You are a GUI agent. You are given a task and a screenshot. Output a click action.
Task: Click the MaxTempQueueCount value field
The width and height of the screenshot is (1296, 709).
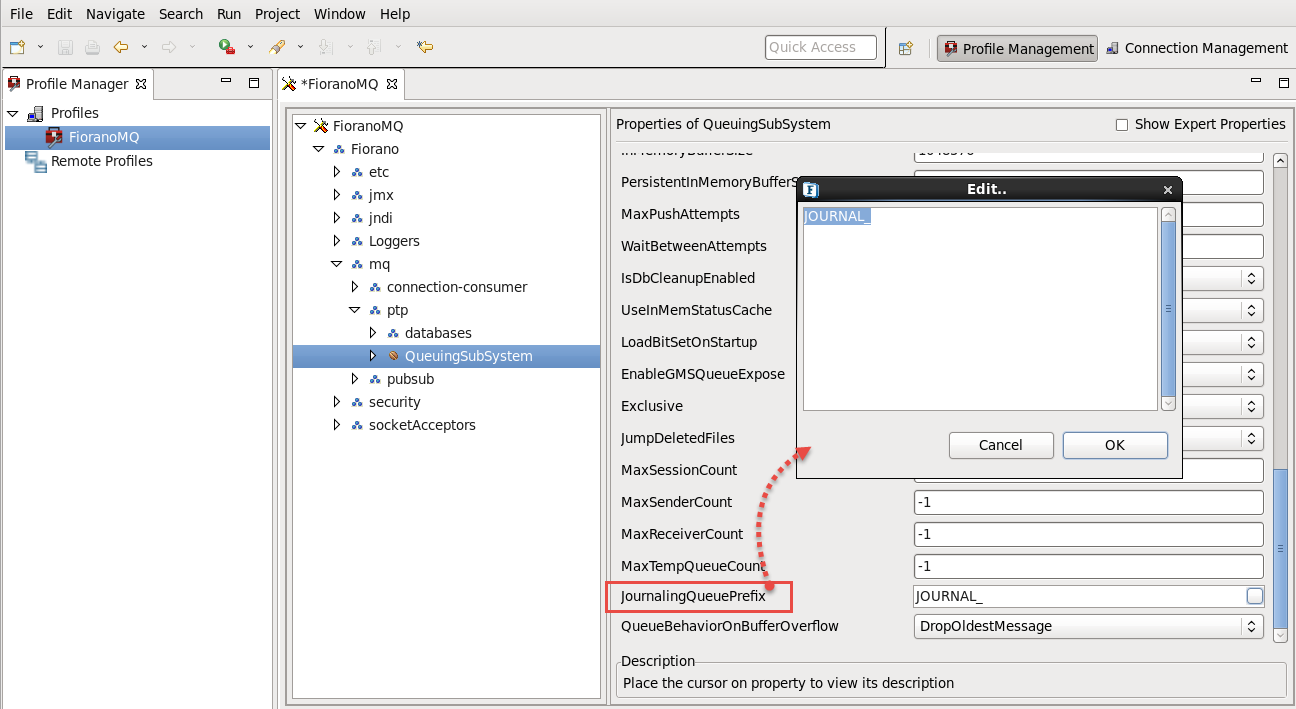[x=1089, y=566]
